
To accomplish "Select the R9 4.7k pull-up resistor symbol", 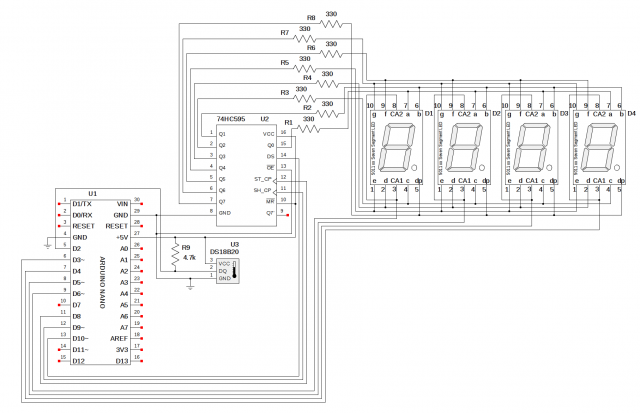I will pyautogui.click(x=175, y=253).
